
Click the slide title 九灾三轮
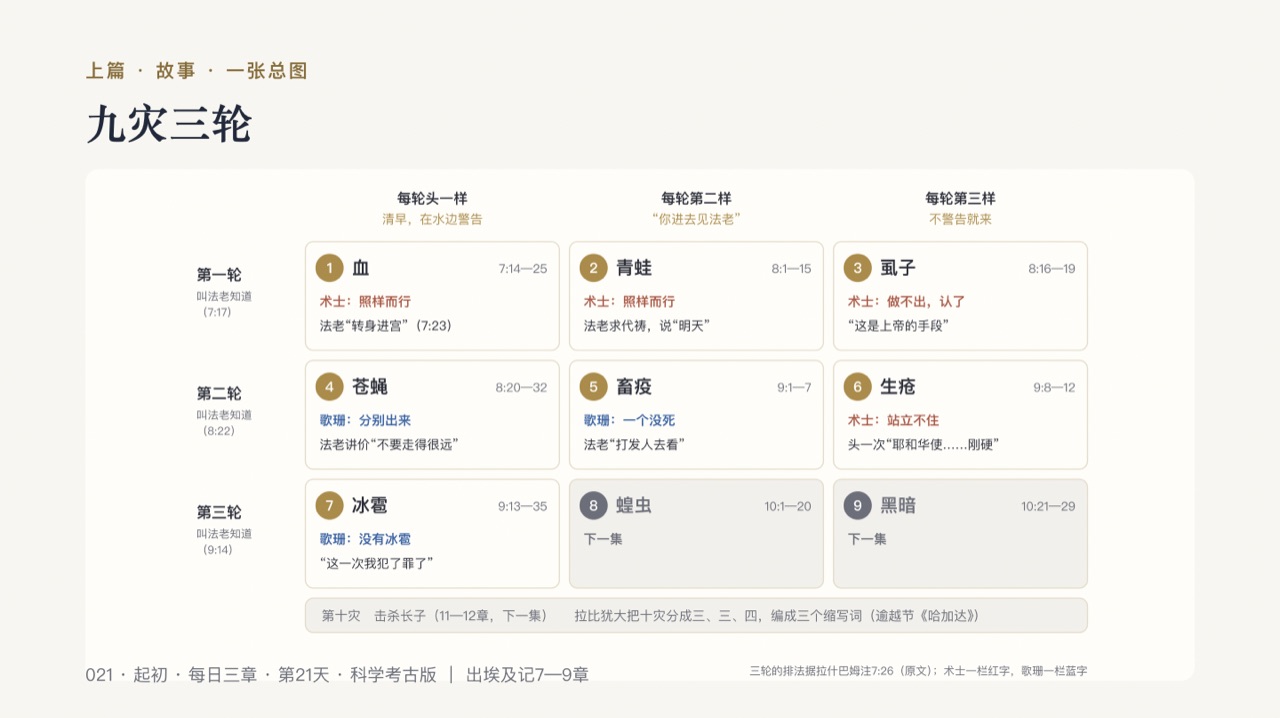[169, 125]
